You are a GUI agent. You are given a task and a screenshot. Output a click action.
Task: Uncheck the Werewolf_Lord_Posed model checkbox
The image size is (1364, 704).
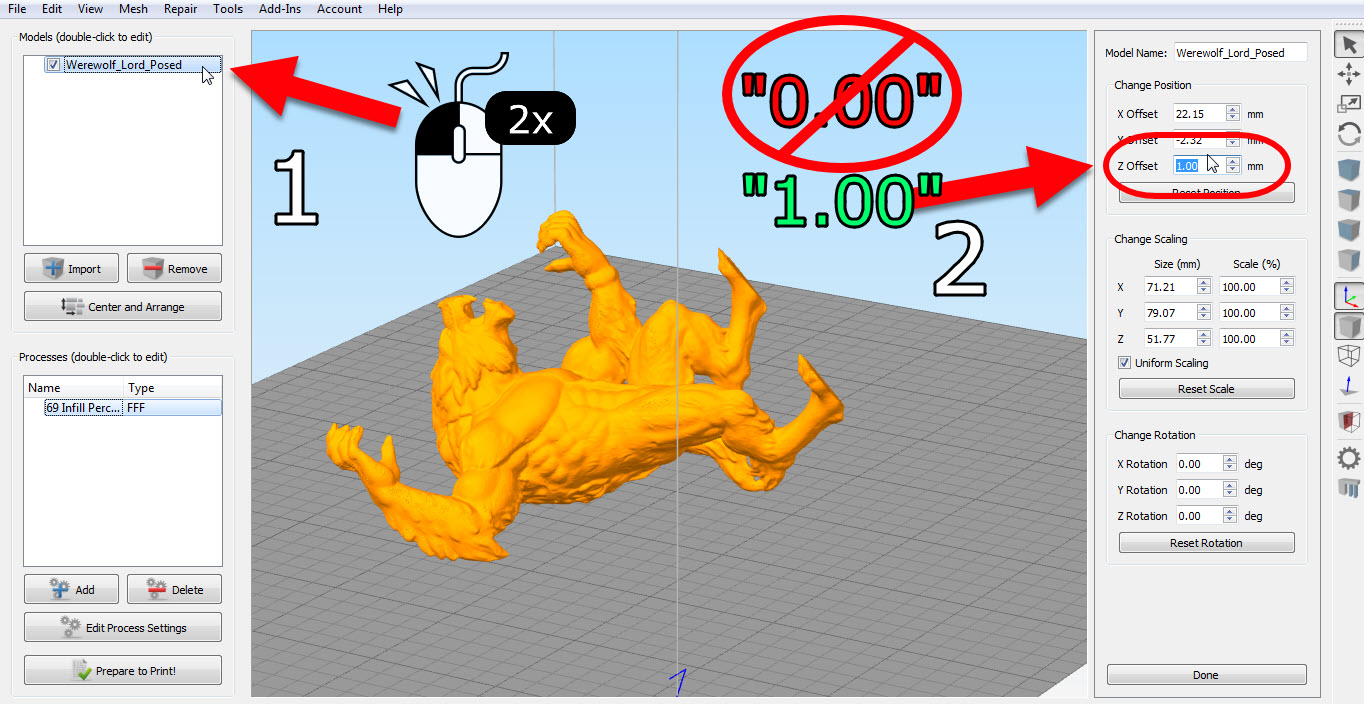point(53,65)
